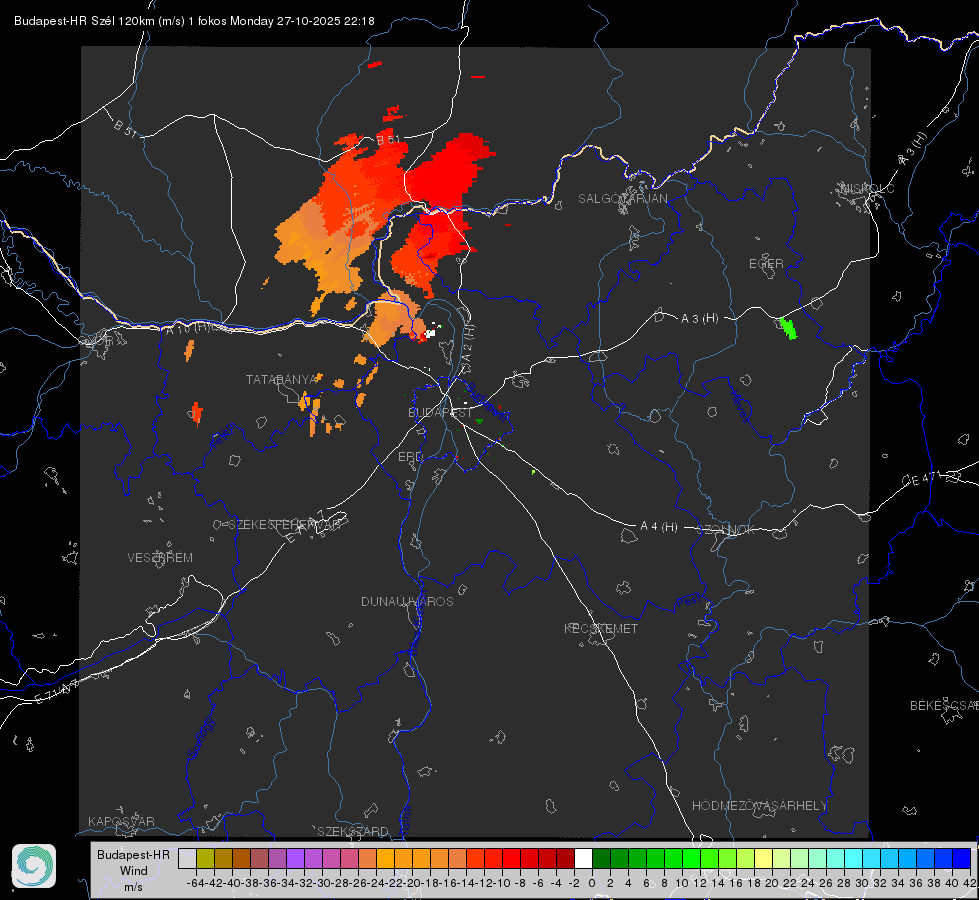Click the SZOLNOK city label

726,529
